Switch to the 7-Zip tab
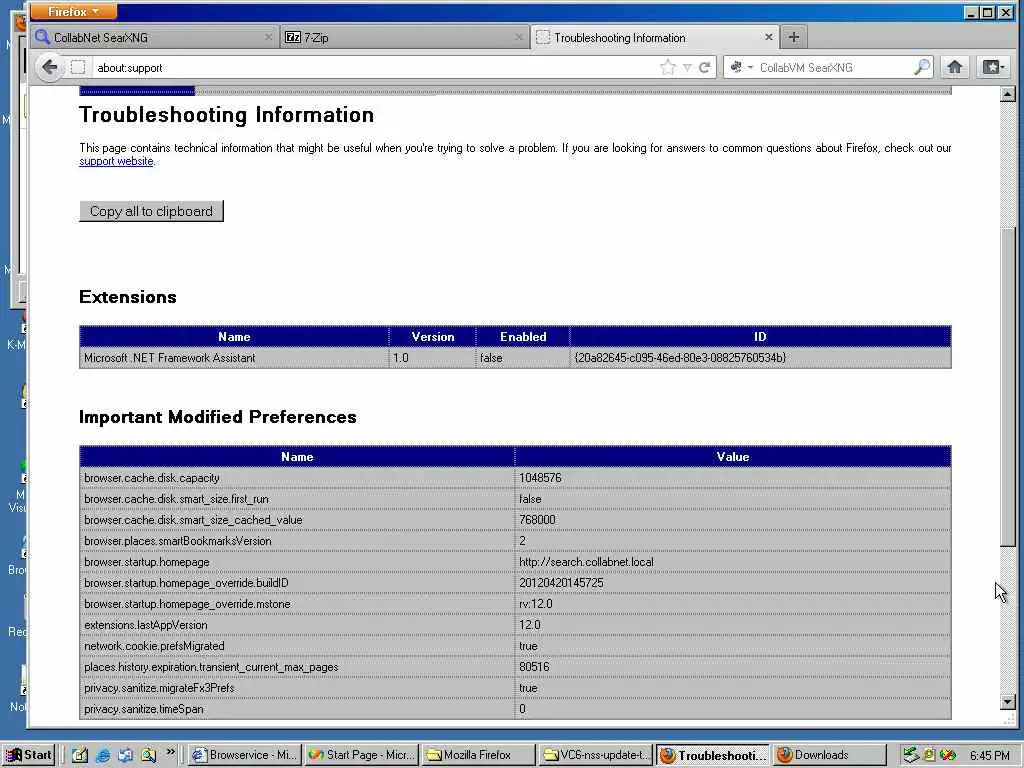The width and height of the screenshot is (1024, 768). tap(405, 37)
